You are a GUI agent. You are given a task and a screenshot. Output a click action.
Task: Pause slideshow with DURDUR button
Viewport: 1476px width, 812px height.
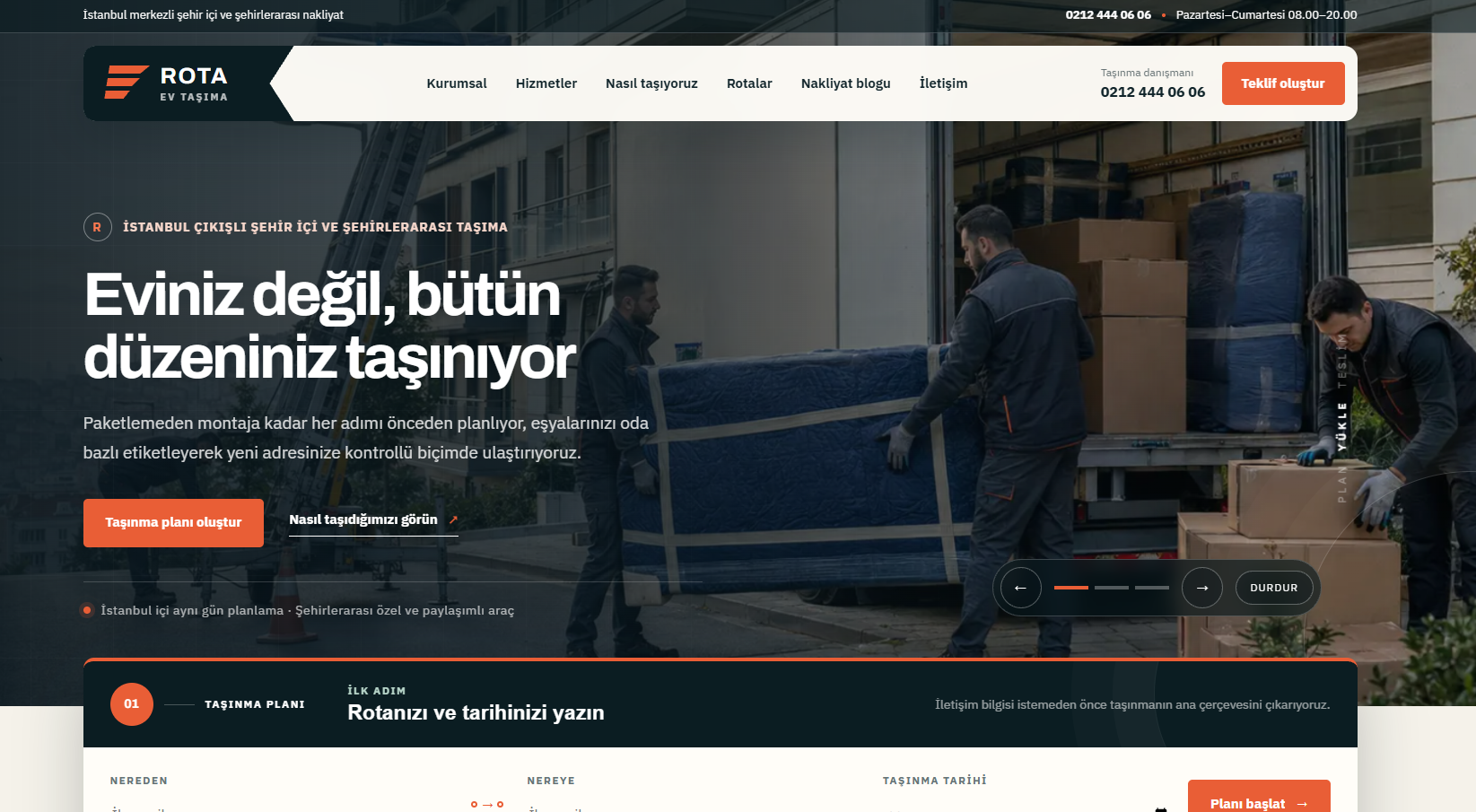(x=1274, y=588)
